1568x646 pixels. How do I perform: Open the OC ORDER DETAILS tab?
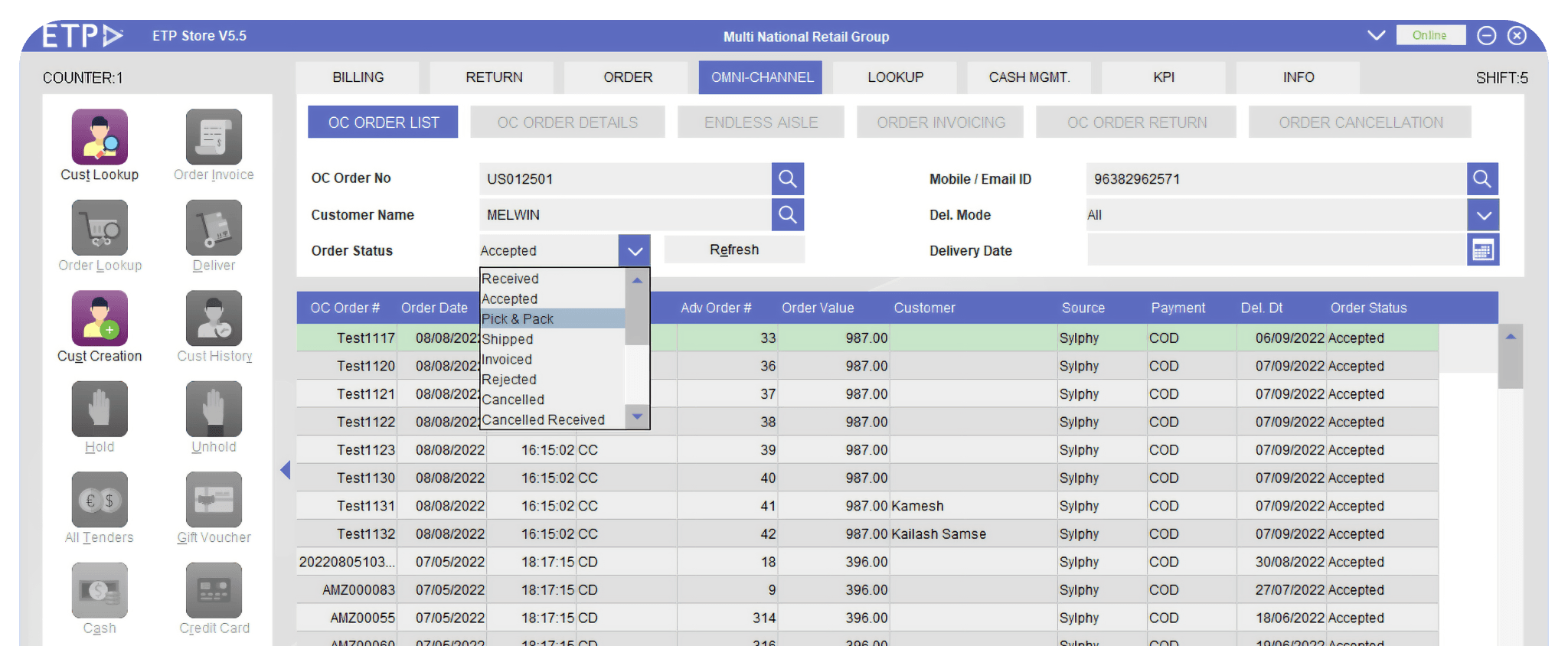567,122
